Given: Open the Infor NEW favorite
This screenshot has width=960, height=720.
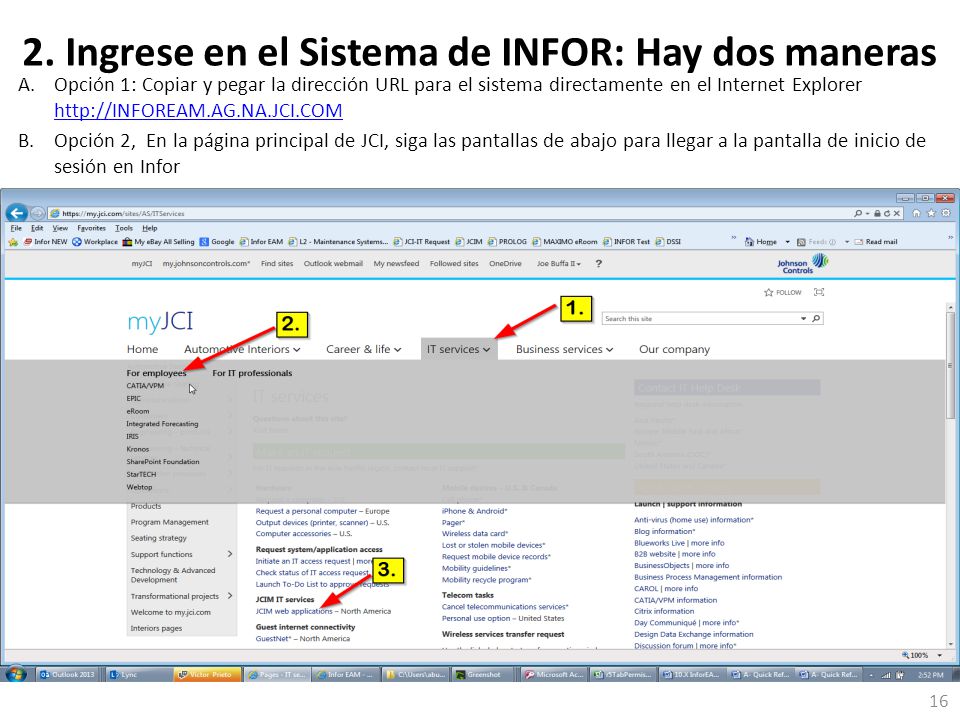Looking at the screenshot, I should click(45, 242).
